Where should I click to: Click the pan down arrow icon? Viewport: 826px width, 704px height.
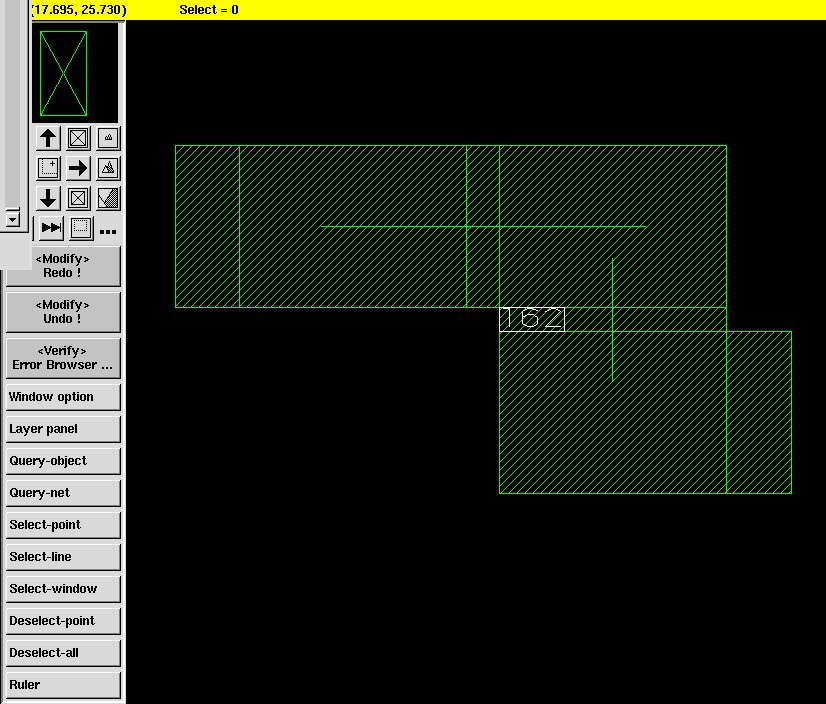[48, 198]
